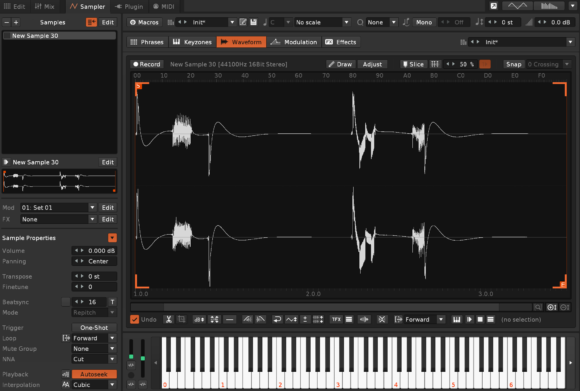Click the zoom-in vertical magnifier icon
The width and height of the screenshot is (580, 391).
[x=552, y=307]
